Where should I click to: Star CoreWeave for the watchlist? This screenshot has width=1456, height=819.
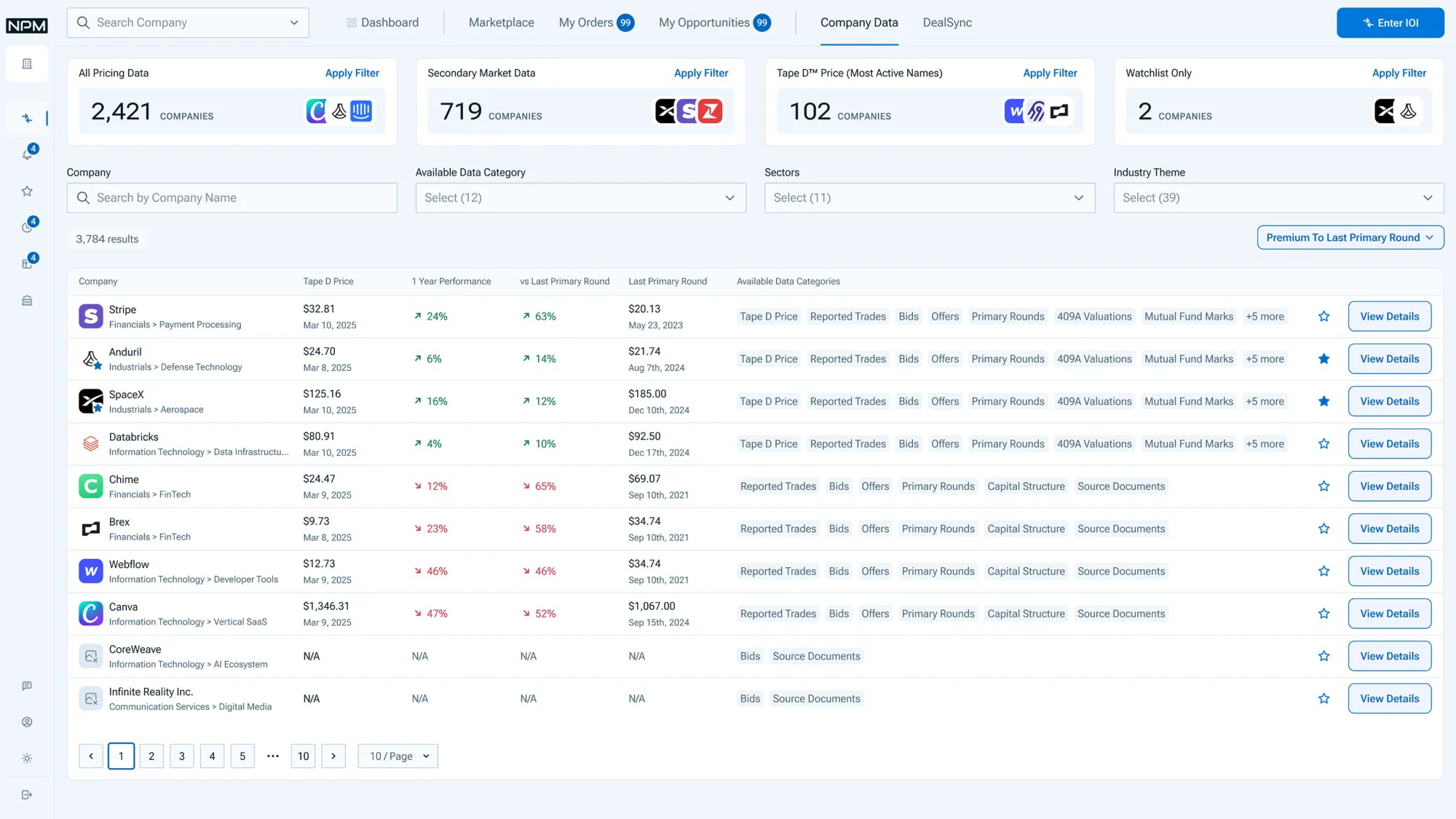tap(1324, 657)
